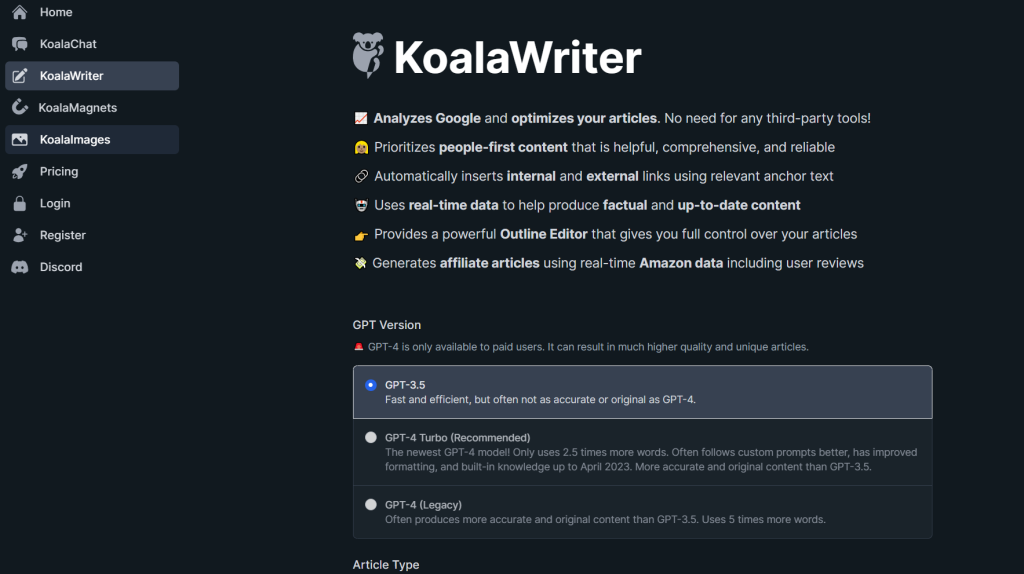The height and width of the screenshot is (574, 1024).
Task: Click the Register user-plus icon
Action: [x=20, y=235]
